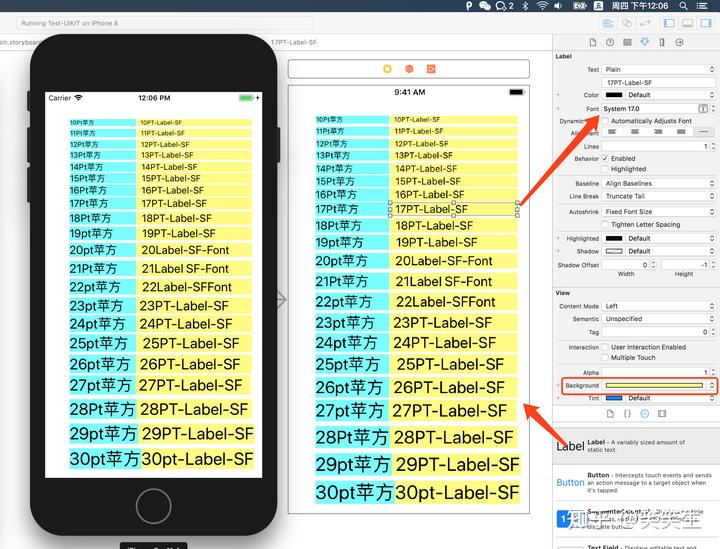Show the Media library

point(662,414)
